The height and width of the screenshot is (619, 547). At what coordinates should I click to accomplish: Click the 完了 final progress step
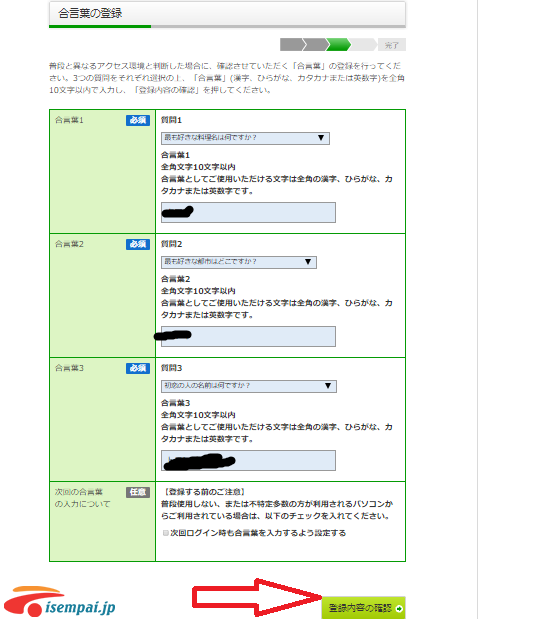[392, 45]
